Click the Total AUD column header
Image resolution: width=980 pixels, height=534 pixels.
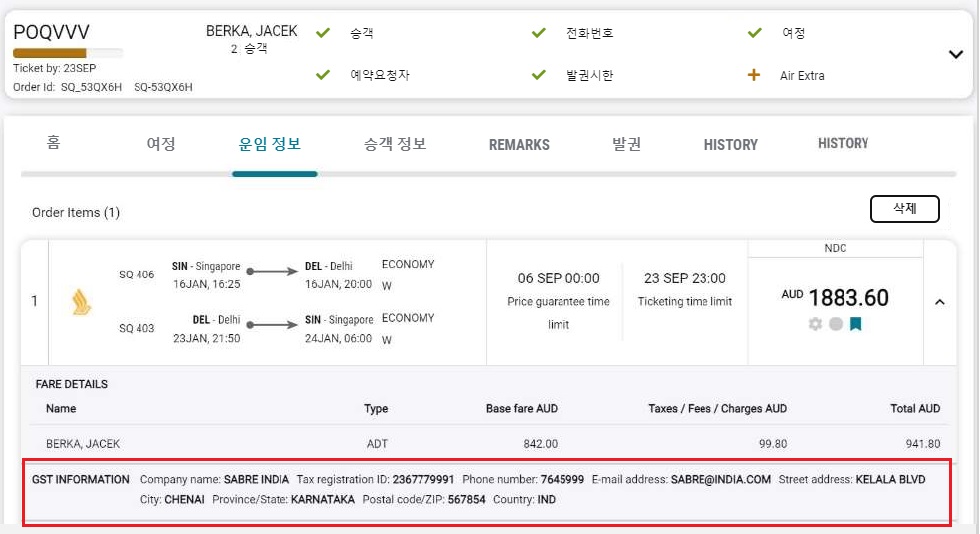pyautogui.click(x=915, y=409)
